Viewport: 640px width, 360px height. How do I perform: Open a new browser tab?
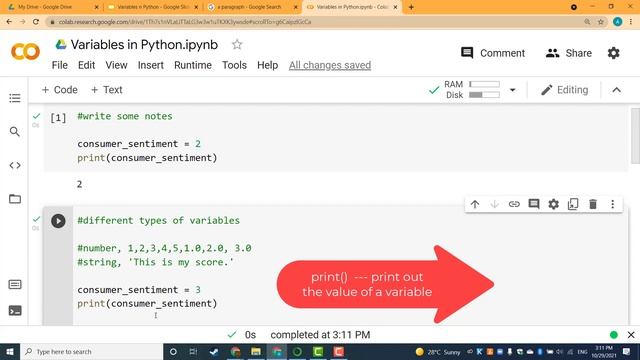(x=411, y=7)
